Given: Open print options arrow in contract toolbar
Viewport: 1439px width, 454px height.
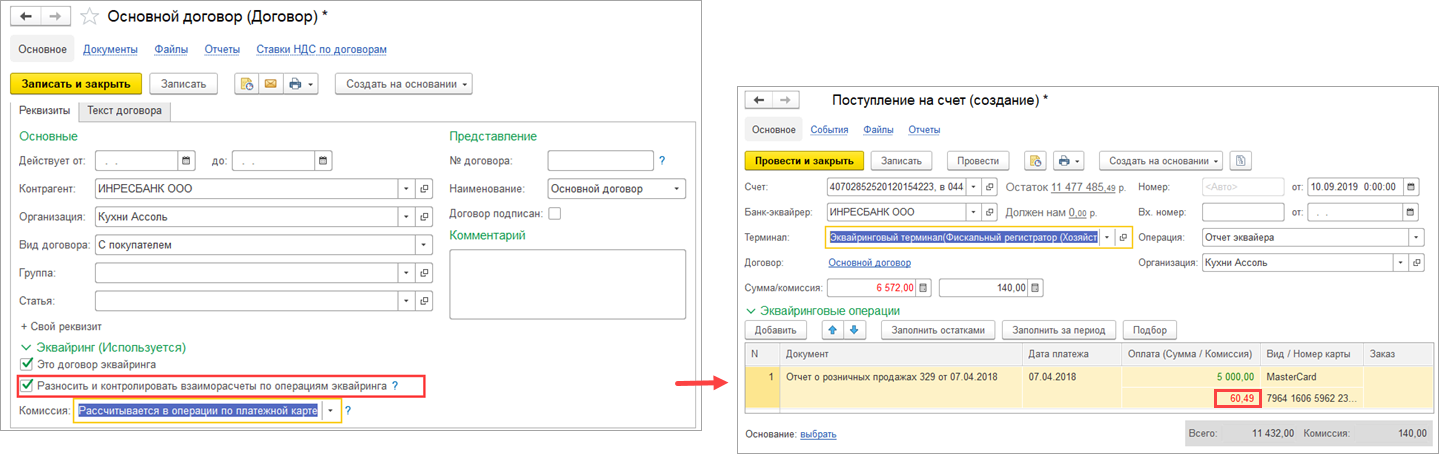Looking at the screenshot, I should click(x=311, y=84).
